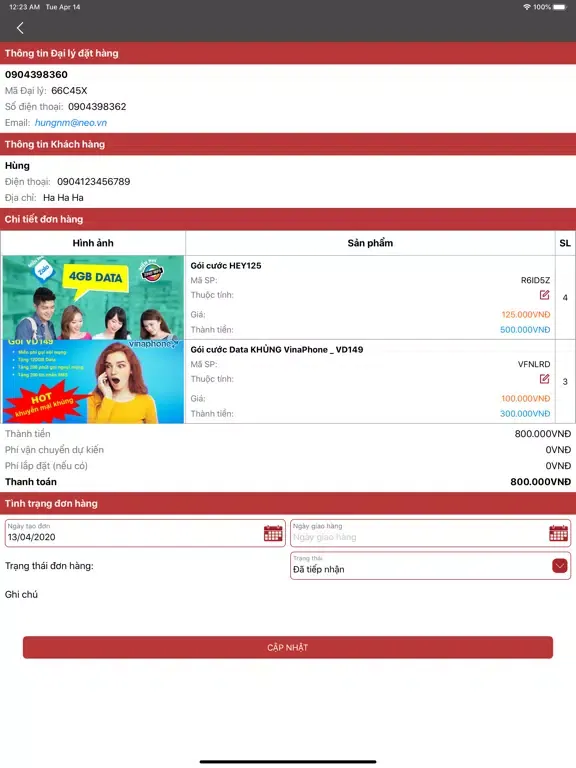The image size is (576, 768).
Task: Click quantity 3 in SL column
Action: 565,382
